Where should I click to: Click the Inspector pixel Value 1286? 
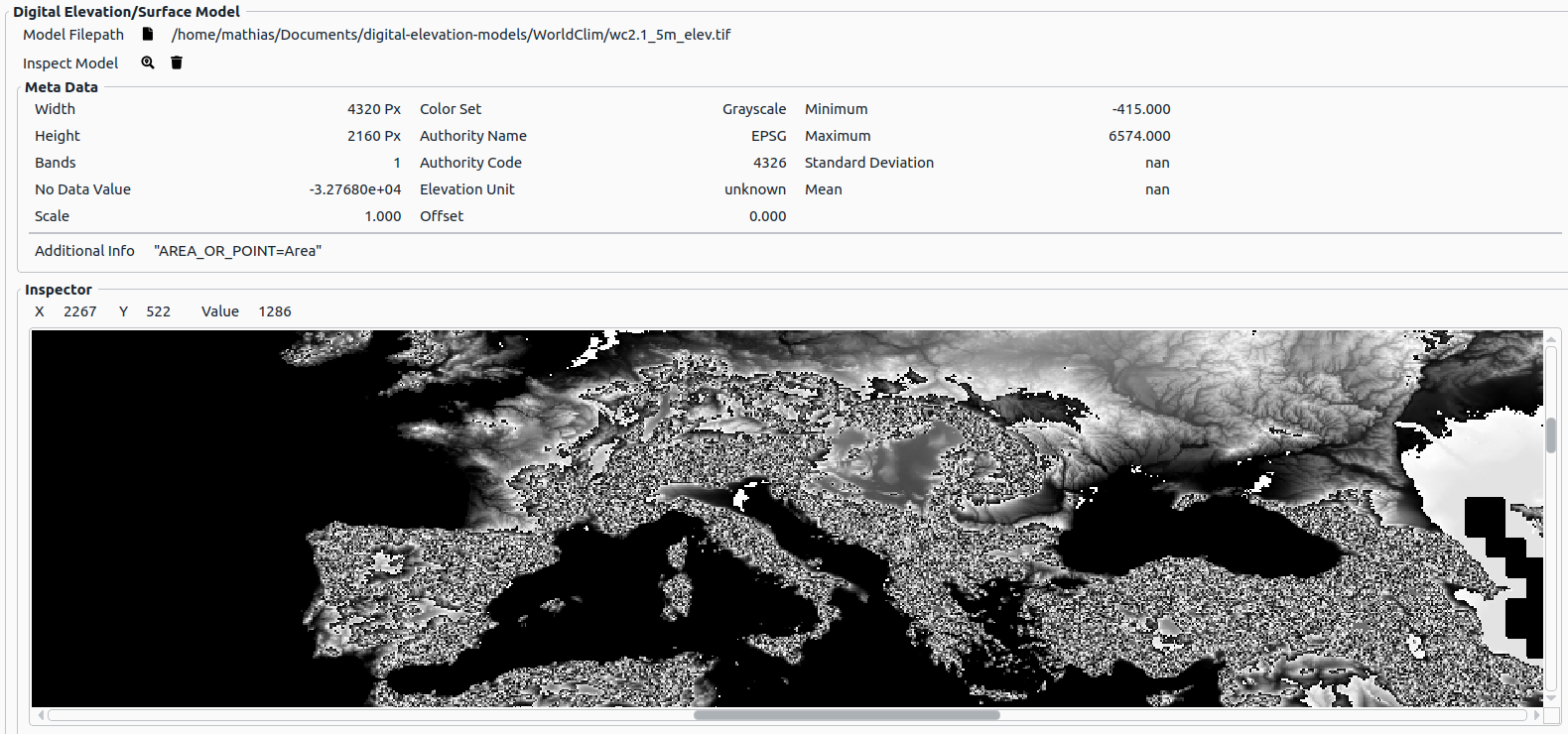(275, 311)
